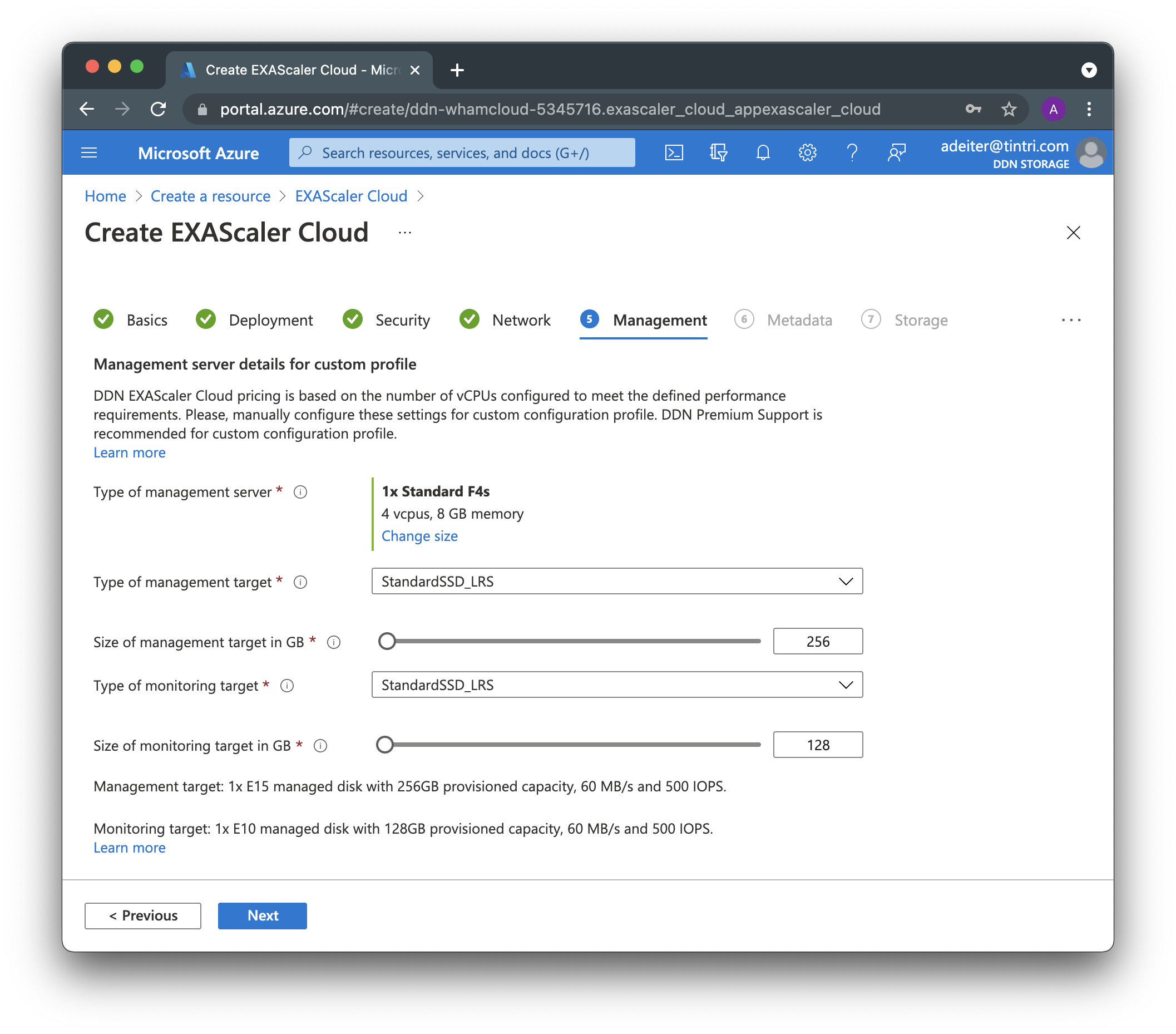
Task: Click the help question mark icon
Action: point(852,152)
